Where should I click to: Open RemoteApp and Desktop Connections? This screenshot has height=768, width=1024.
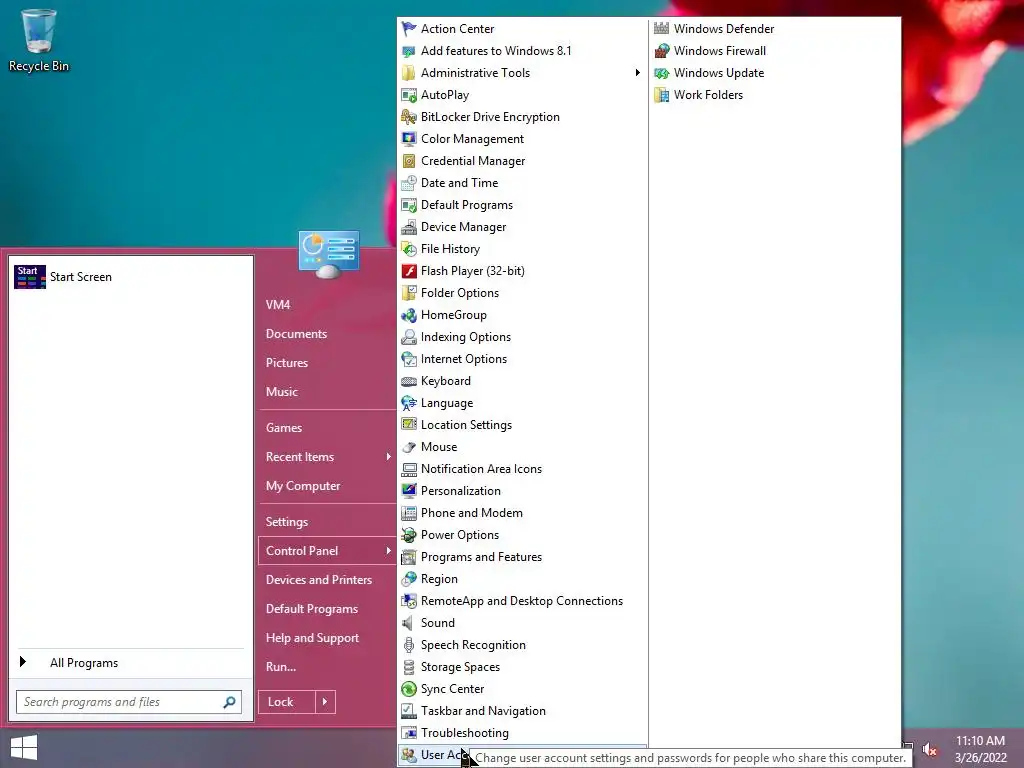(x=522, y=601)
